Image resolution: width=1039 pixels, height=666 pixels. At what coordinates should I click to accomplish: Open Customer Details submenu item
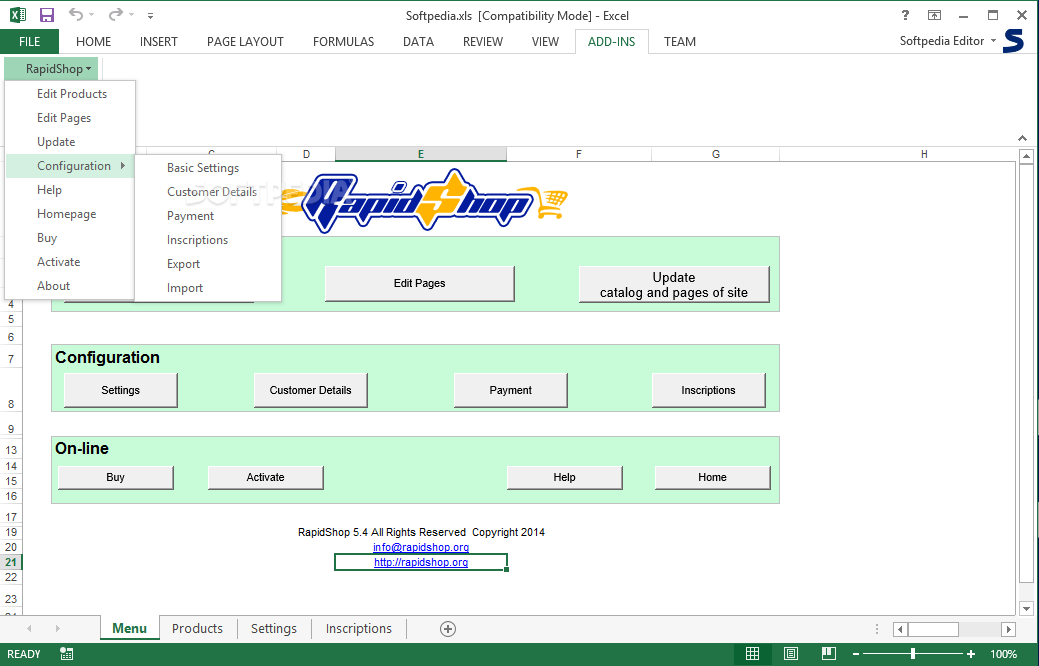coord(208,192)
